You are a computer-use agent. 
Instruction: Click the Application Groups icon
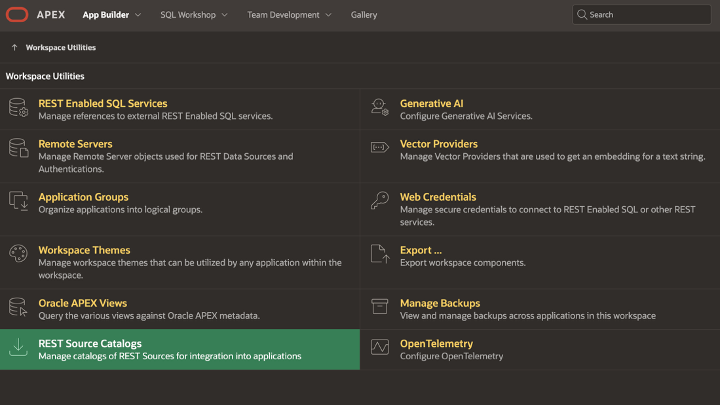19,202
